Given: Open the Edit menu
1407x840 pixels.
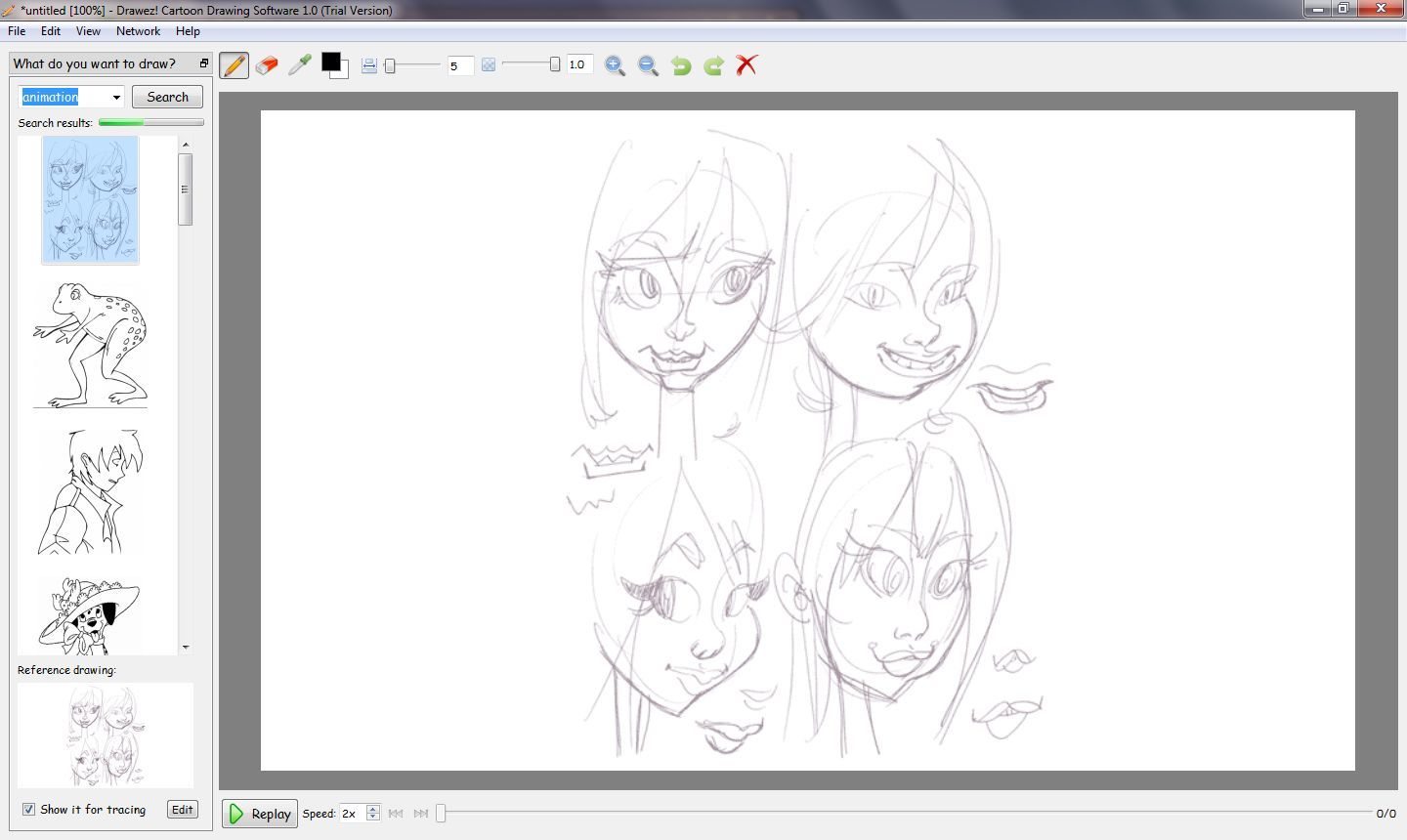Looking at the screenshot, I should tap(51, 31).
